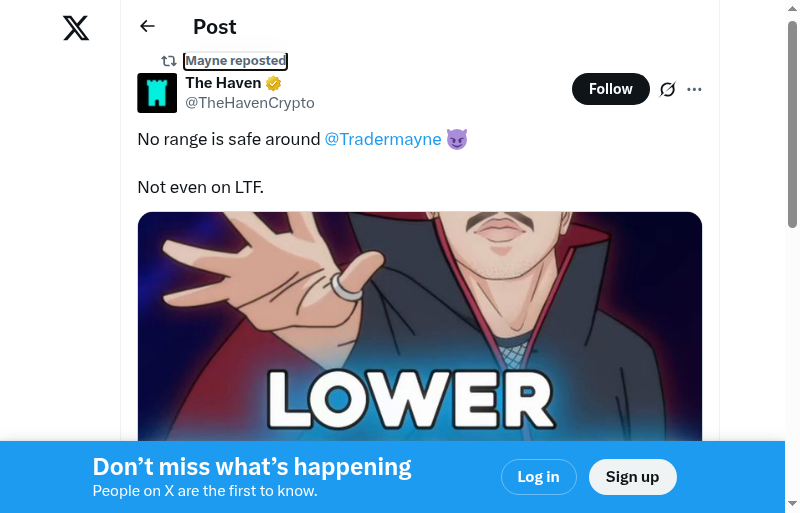Open the Mayne reposted link

click(x=236, y=61)
